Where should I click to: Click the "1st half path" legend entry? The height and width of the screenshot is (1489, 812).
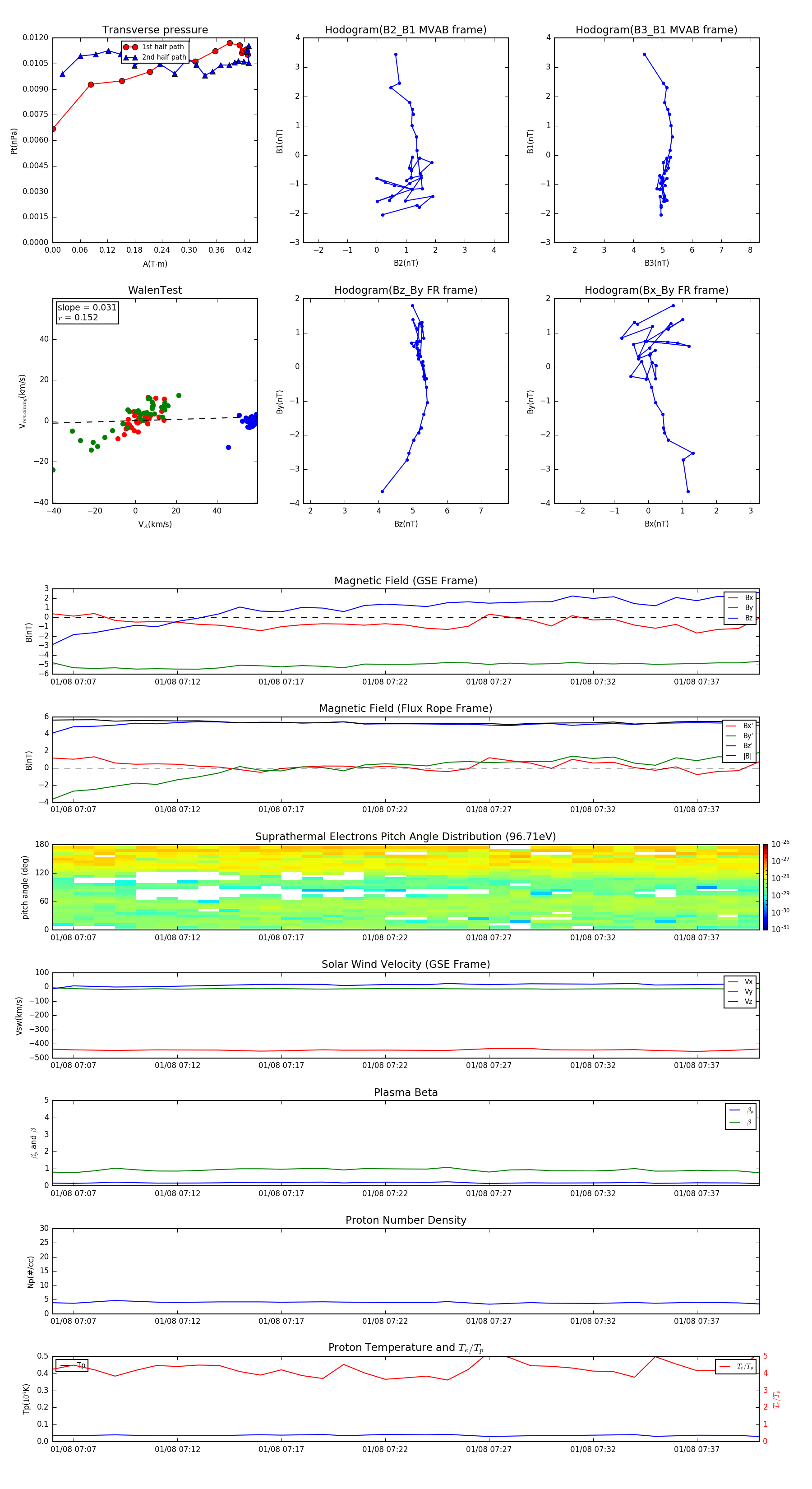[154, 47]
